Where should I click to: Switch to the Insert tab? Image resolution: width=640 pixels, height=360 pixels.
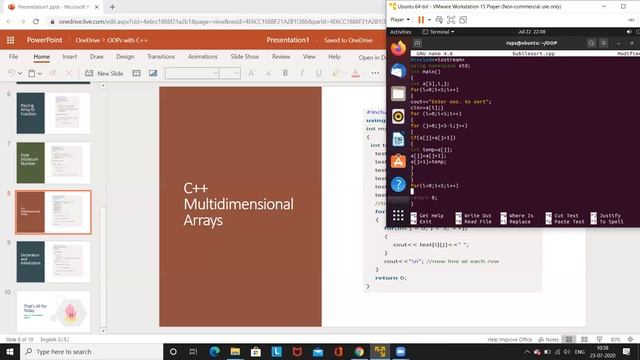point(70,57)
